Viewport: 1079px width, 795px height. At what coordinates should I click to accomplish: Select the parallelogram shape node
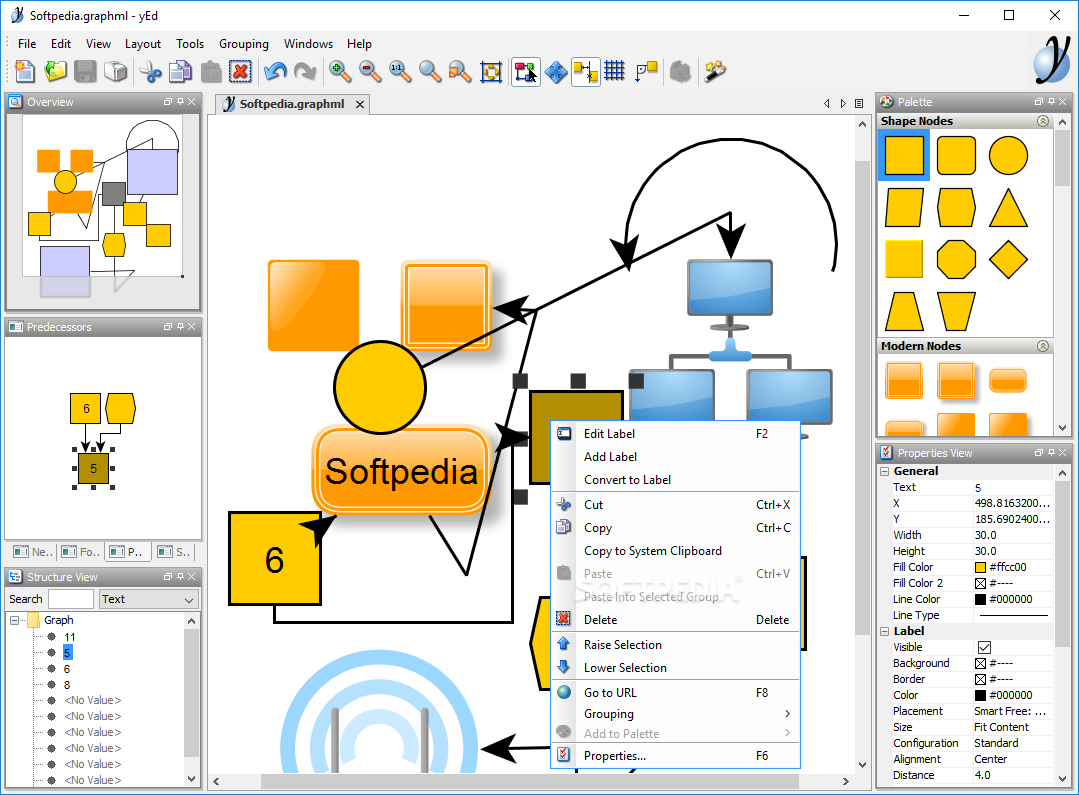(x=904, y=208)
